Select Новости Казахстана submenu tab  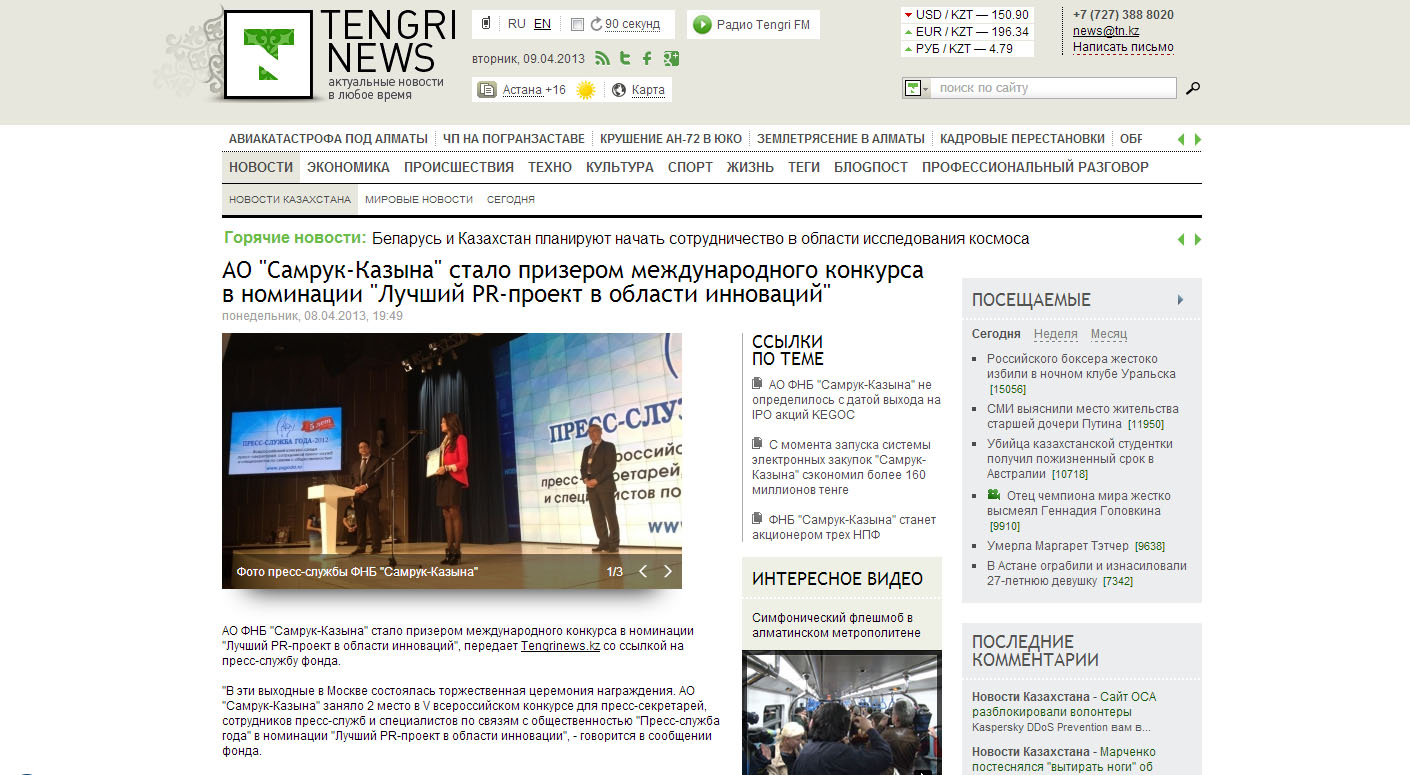click(290, 199)
